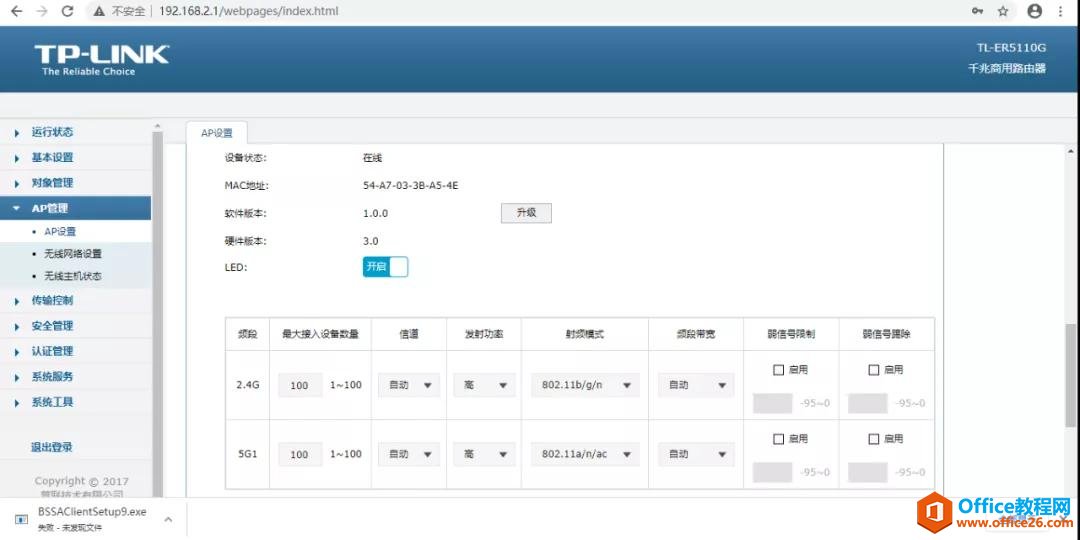Edit 2.4G max device count field
This screenshot has width=1080, height=540.
pyautogui.click(x=300, y=385)
